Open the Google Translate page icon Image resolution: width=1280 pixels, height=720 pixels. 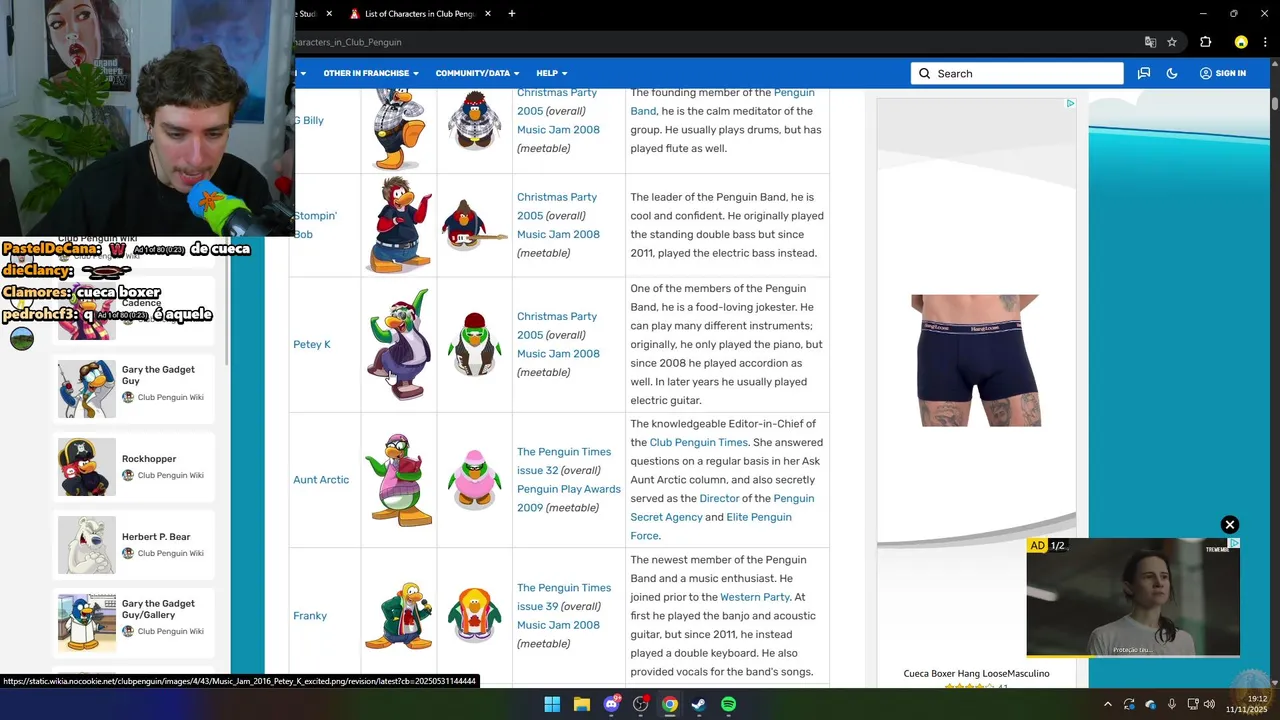pyautogui.click(x=1150, y=42)
